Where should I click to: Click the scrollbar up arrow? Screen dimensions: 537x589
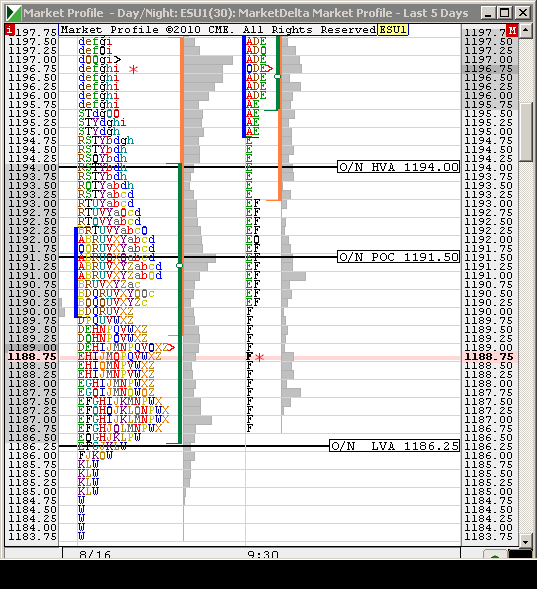point(526,30)
